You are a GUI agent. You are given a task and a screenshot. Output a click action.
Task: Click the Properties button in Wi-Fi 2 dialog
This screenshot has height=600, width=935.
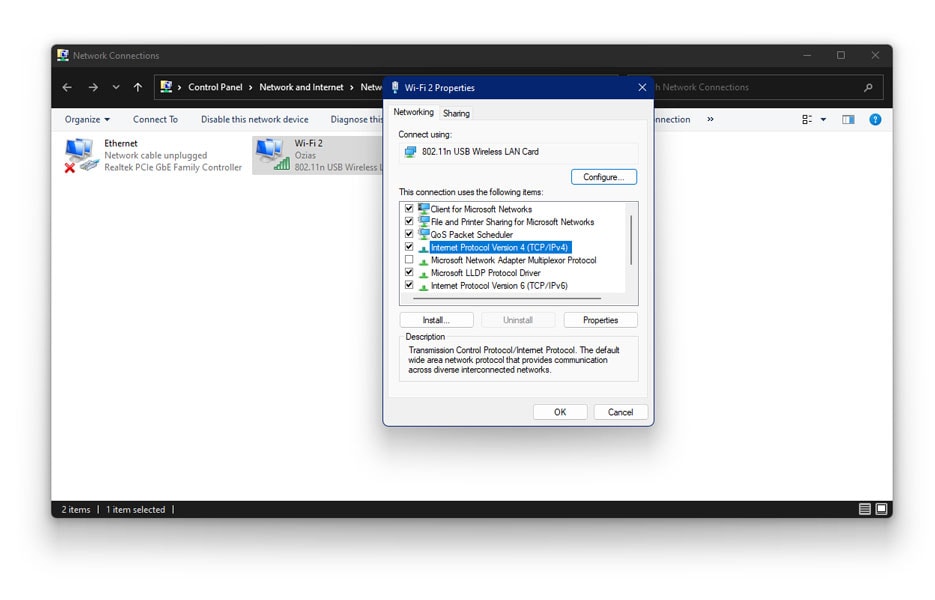point(600,320)
